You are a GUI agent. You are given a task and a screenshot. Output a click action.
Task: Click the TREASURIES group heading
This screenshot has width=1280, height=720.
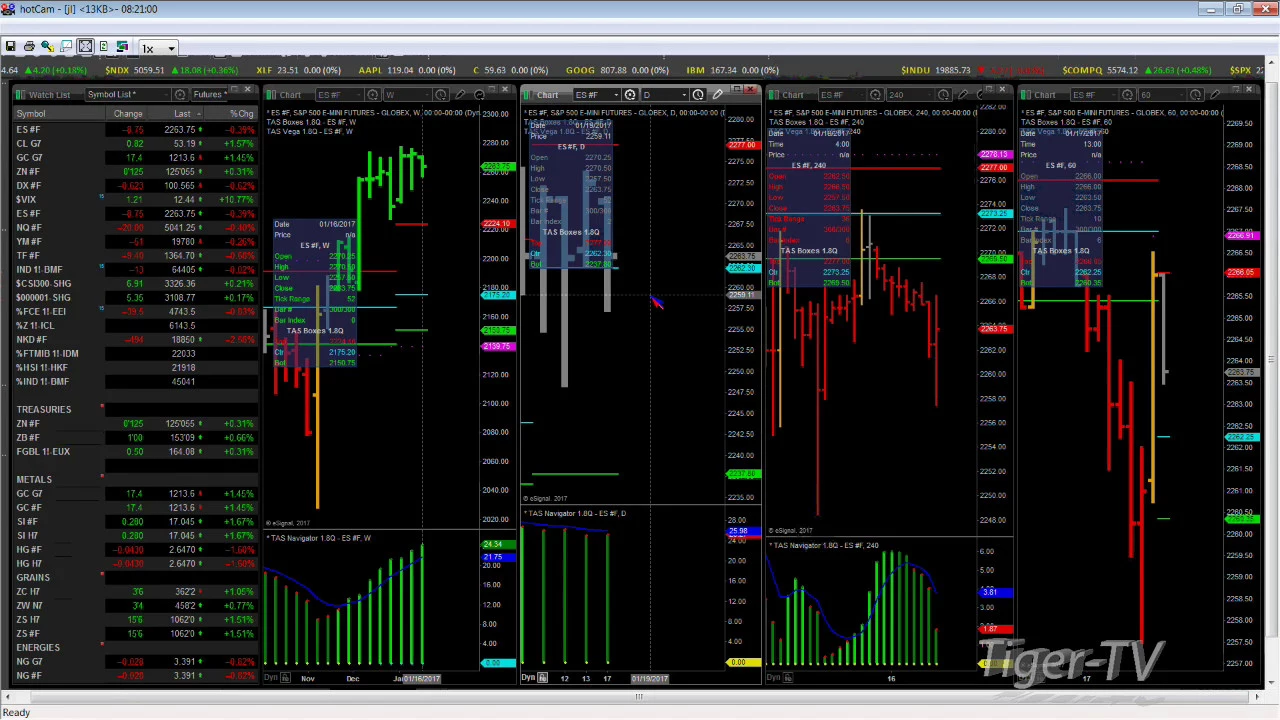(43, 410)
